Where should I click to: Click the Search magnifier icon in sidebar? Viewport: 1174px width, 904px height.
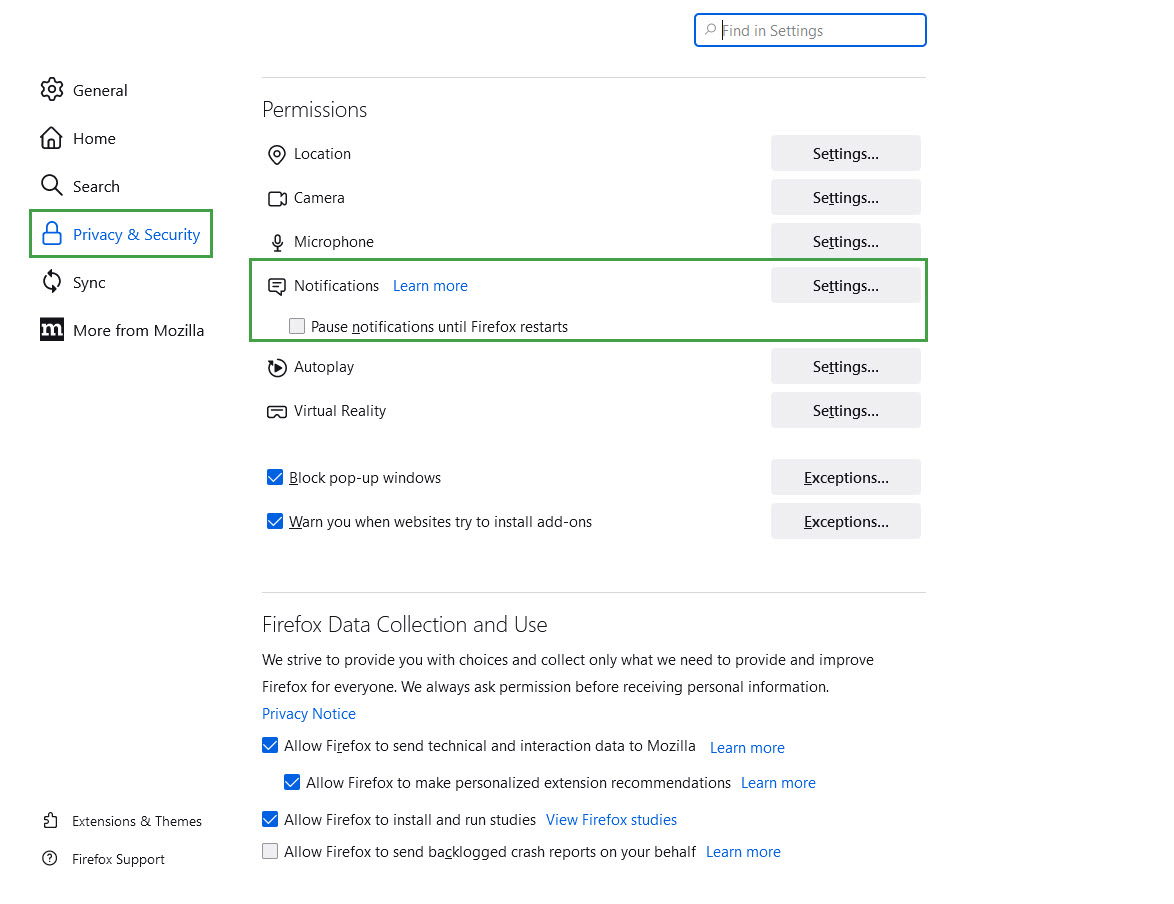[x=52, y=186]
